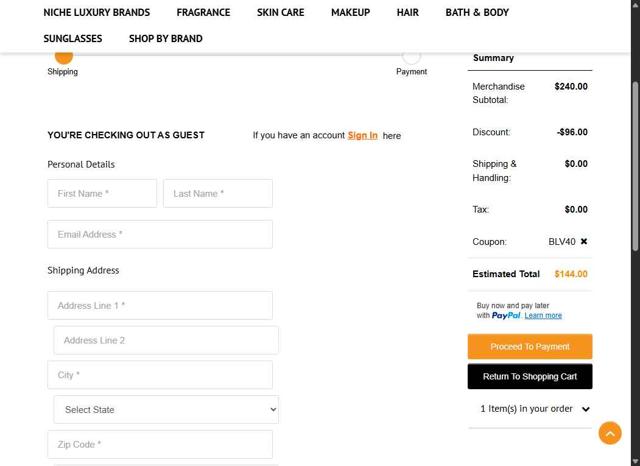The image size is (640, 466).
Task: Focus the City field
Action: click(160, 375)
